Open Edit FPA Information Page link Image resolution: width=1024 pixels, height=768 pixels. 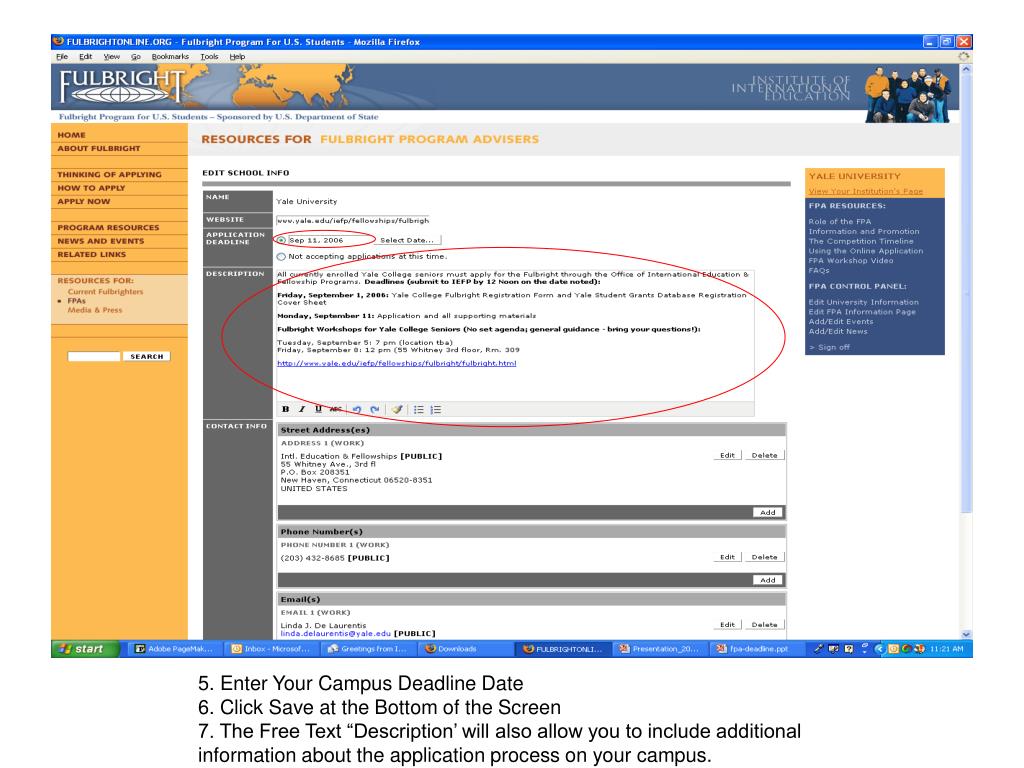tap(862, 312)
